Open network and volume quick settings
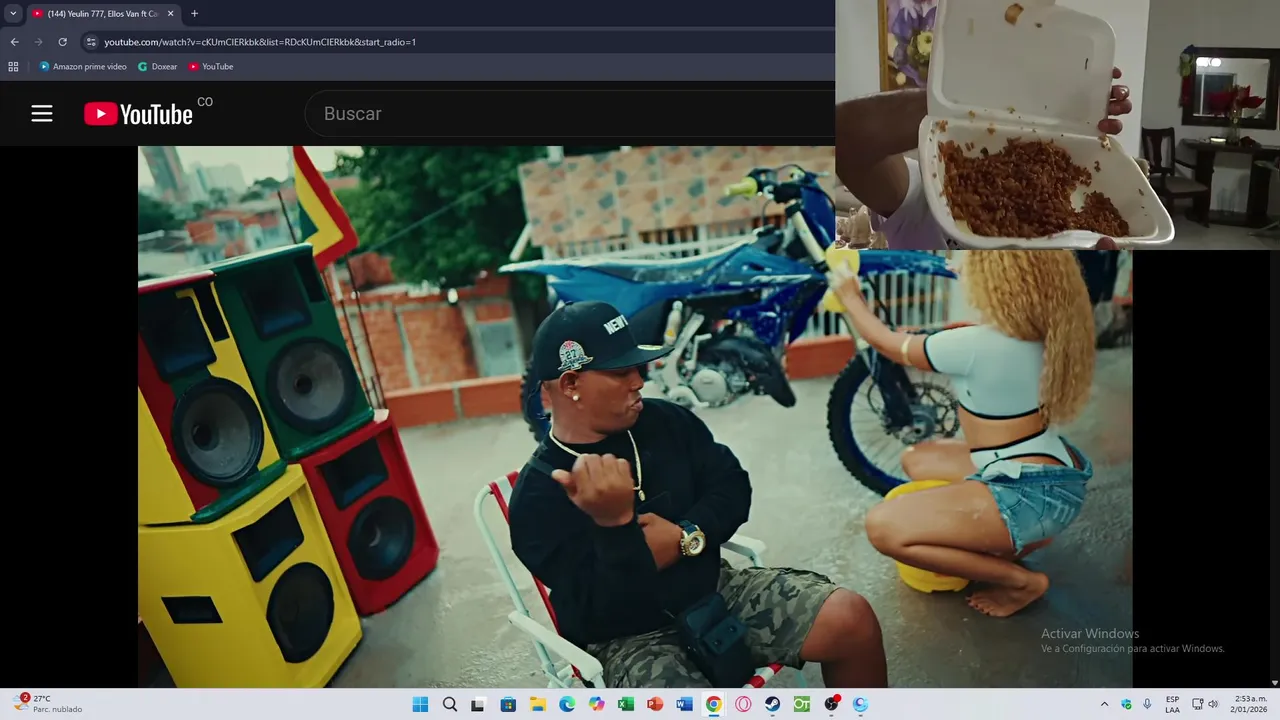 pyautogui.click(x=1205, y=704)
